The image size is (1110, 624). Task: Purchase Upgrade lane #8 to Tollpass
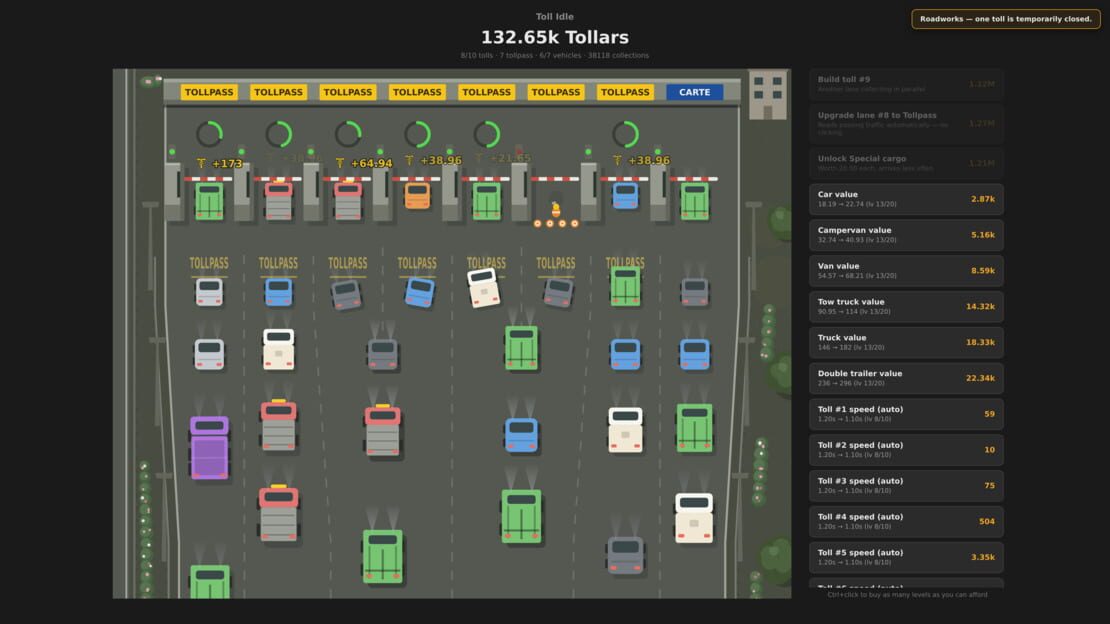pos(906,123)
